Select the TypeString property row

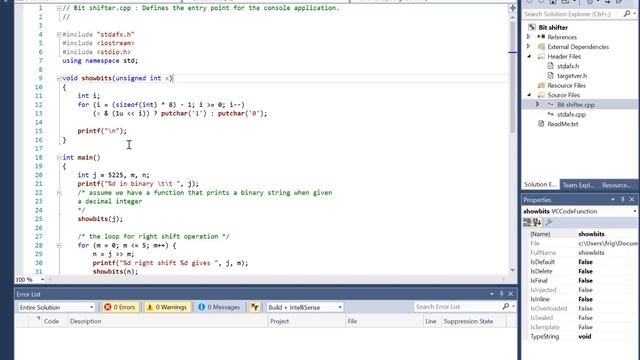581,336
